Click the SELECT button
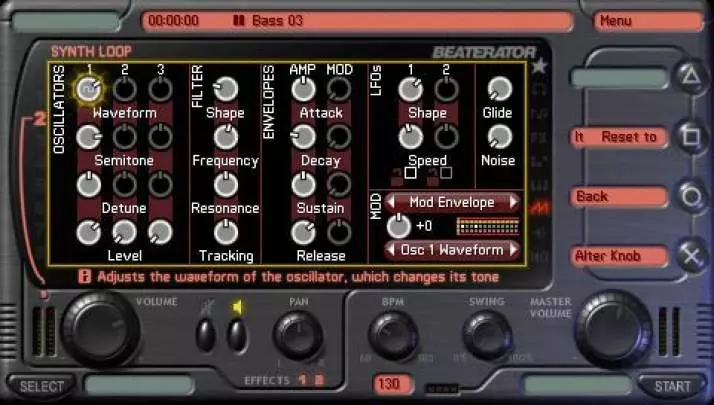Image resolution: width=714 pixels, height=405 pixels. coord(41,386)
